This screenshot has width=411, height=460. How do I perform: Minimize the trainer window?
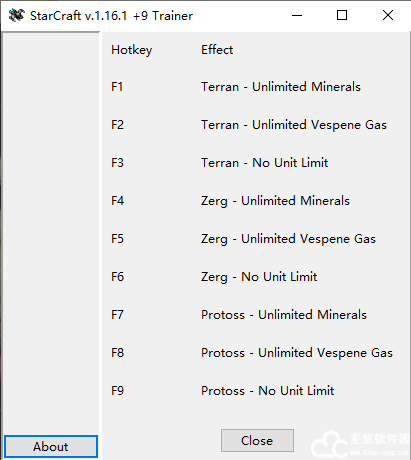click(x=297, y=15)
